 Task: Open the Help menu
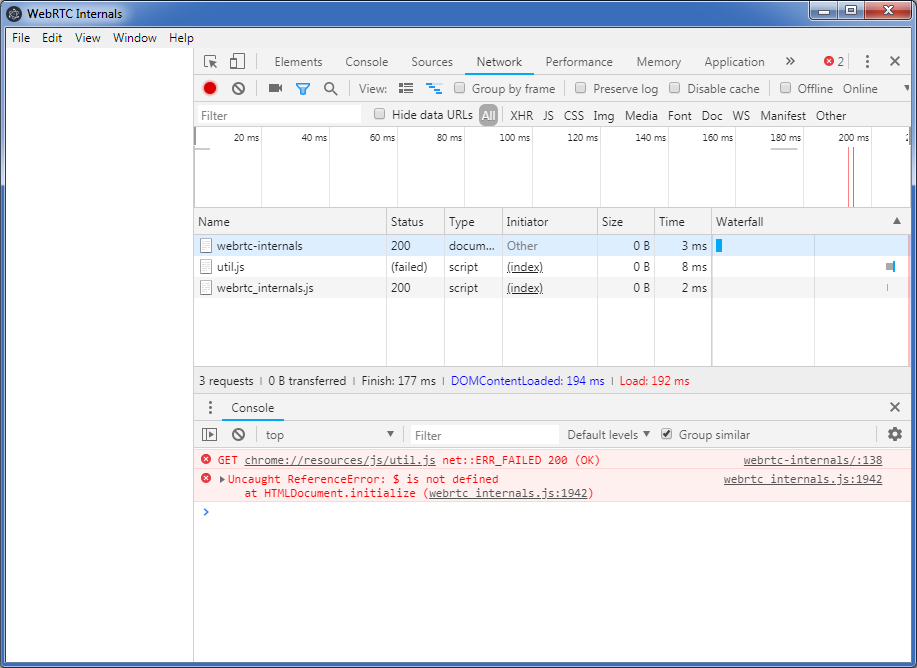click(181, 37)
